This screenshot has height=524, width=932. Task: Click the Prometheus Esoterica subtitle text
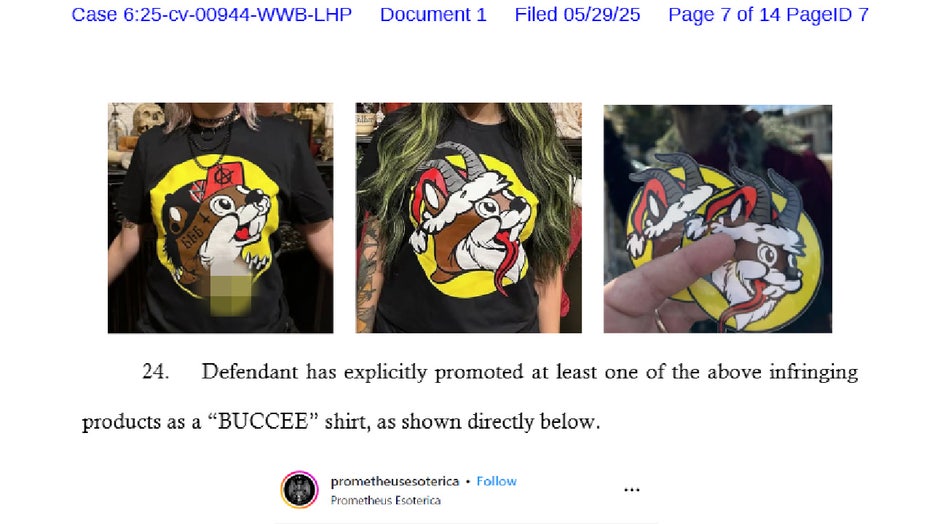pyautogui.click(x=386, y=500)
